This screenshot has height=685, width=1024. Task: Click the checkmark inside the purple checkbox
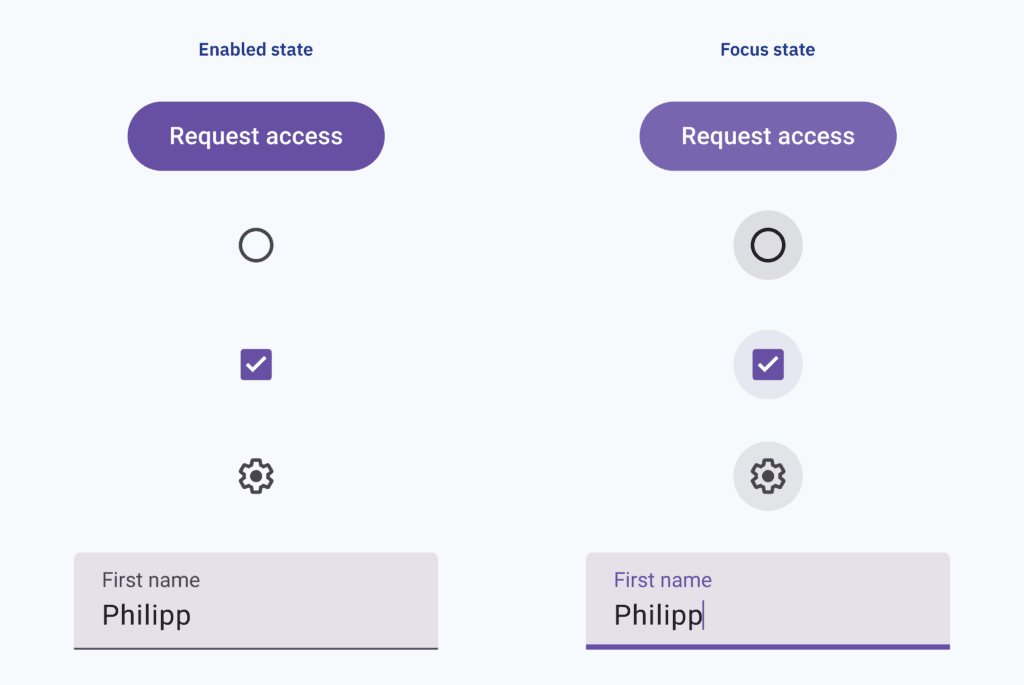pos(256,364)
